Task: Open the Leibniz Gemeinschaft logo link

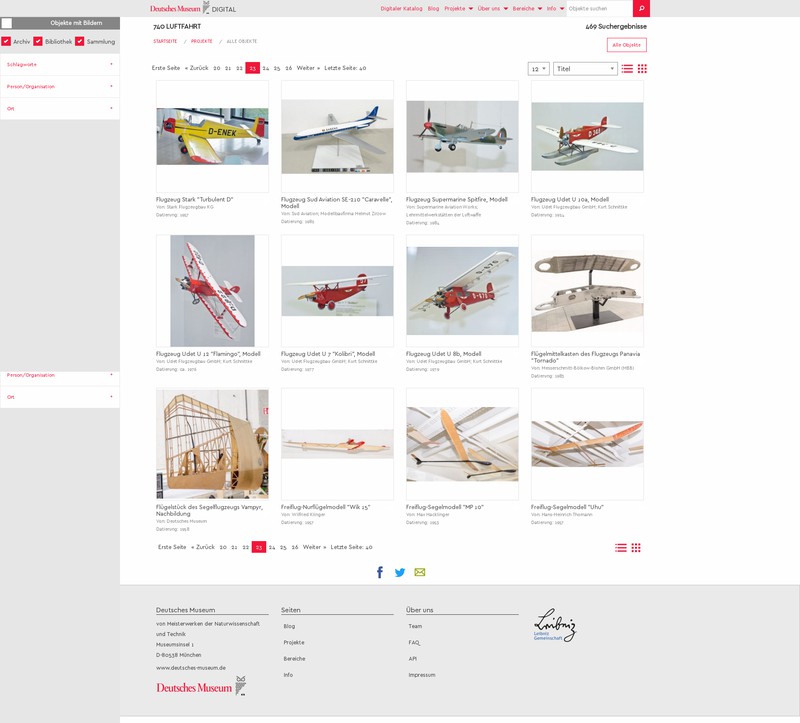Action: click(555, 626)
